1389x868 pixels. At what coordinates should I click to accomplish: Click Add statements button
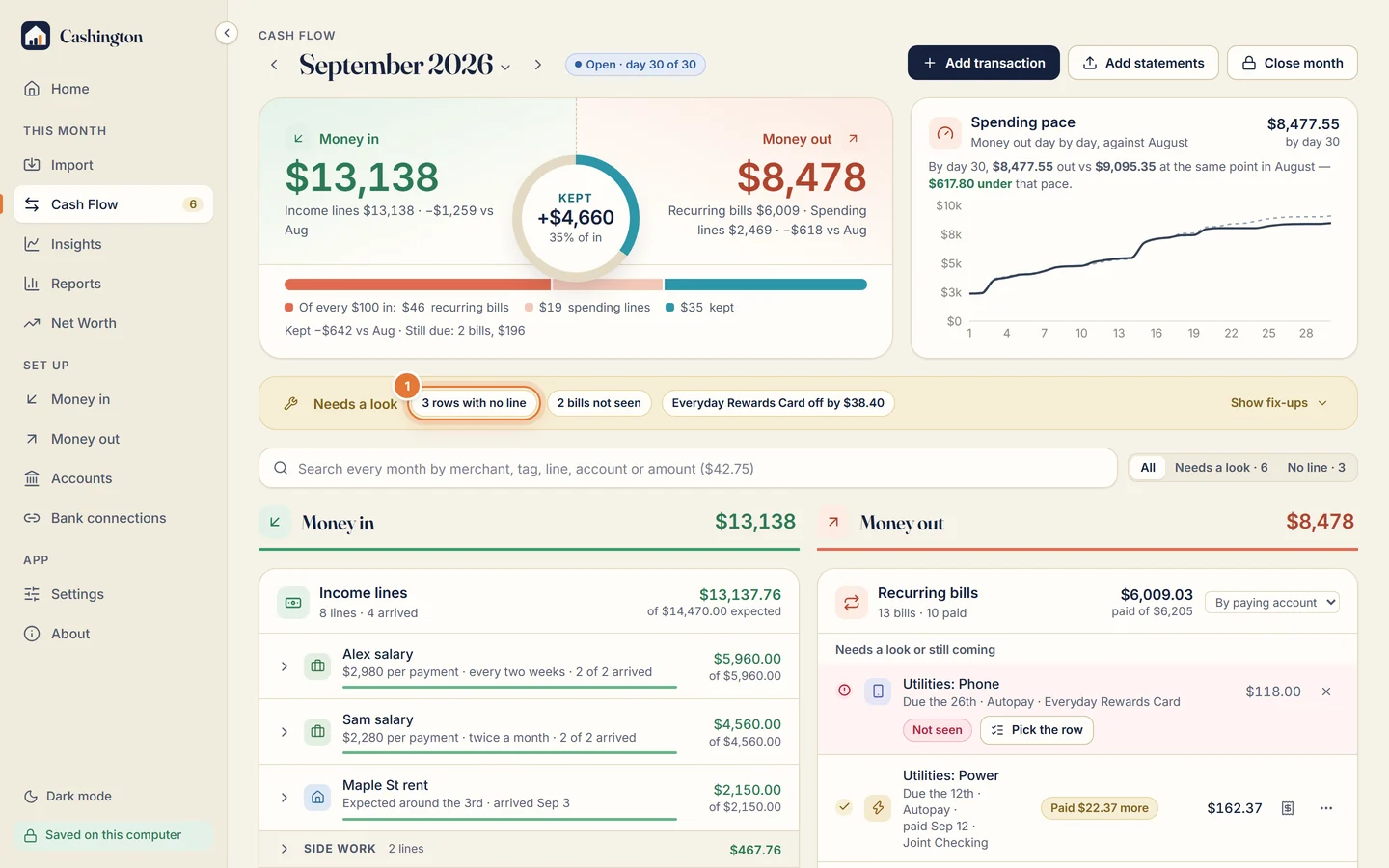(x=1143, y=63)
